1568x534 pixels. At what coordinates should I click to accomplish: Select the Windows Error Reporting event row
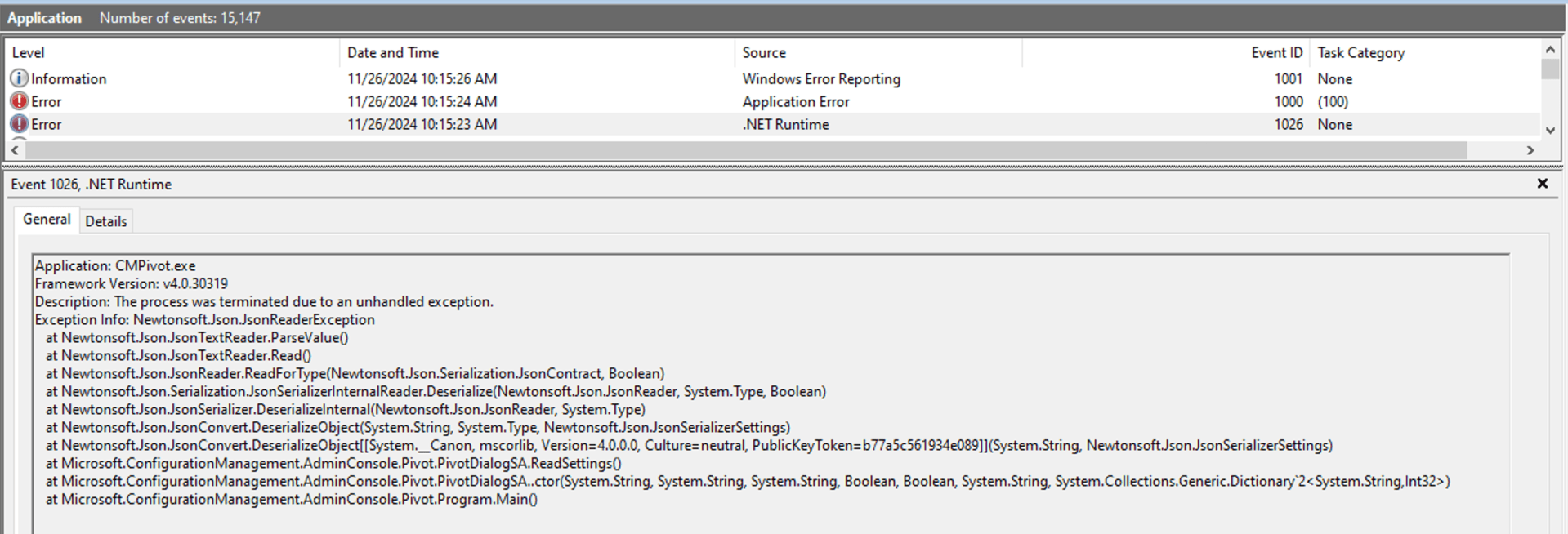tap(820, 79)
